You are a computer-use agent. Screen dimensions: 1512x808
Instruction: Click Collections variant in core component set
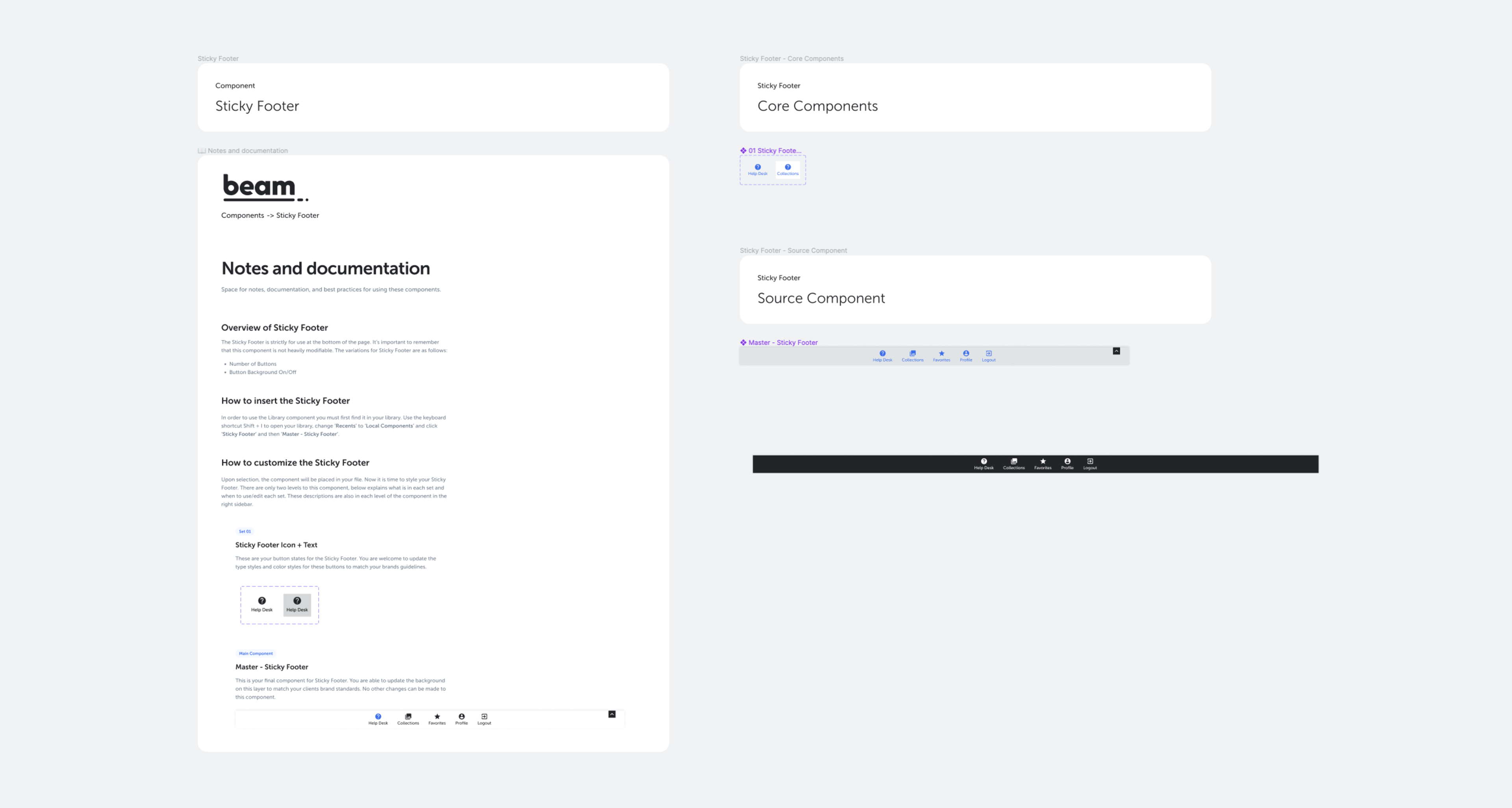787,170
